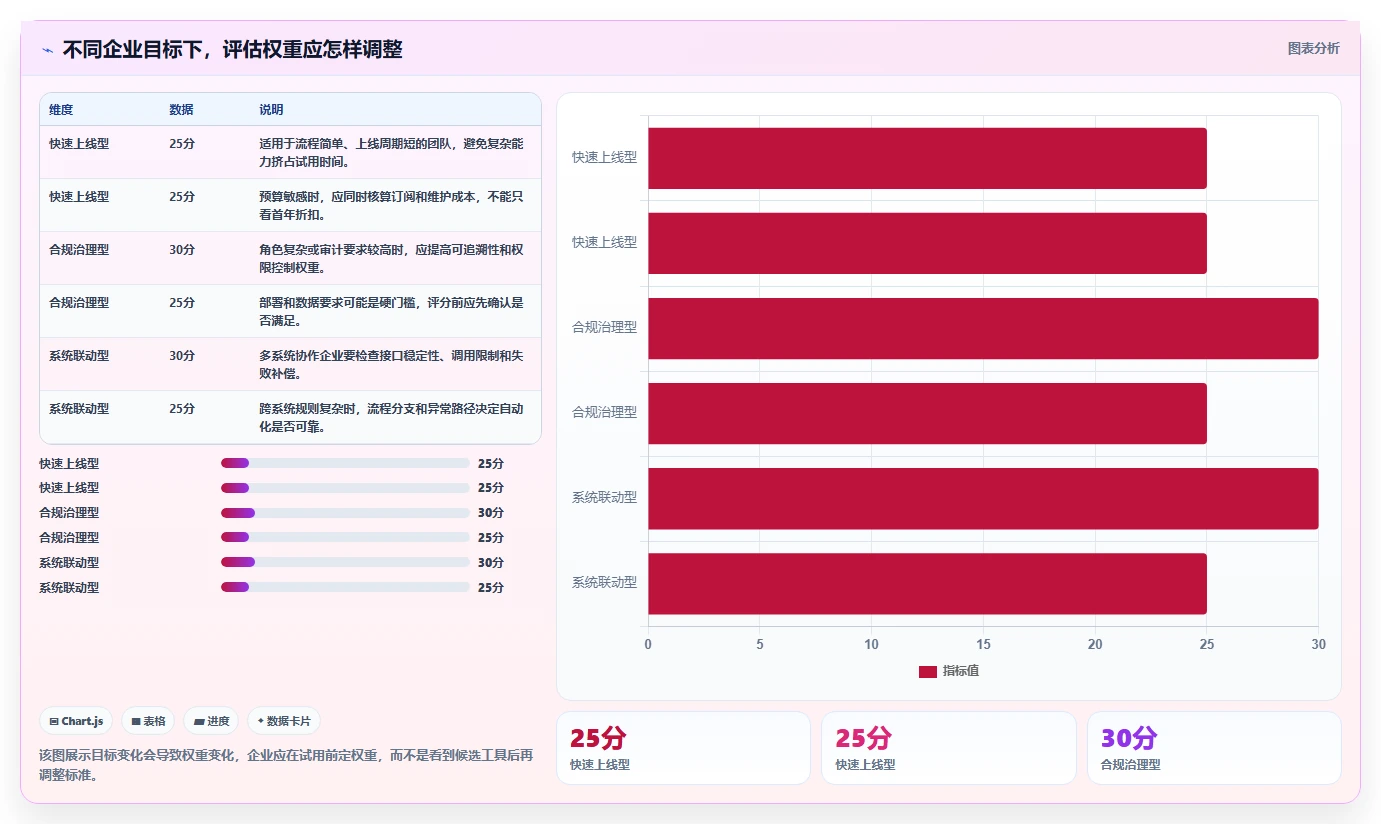The height and width of the screenshot is (824, 1381).
Task: Select the 数据卡片 tag chip
Action: (284, 721)
